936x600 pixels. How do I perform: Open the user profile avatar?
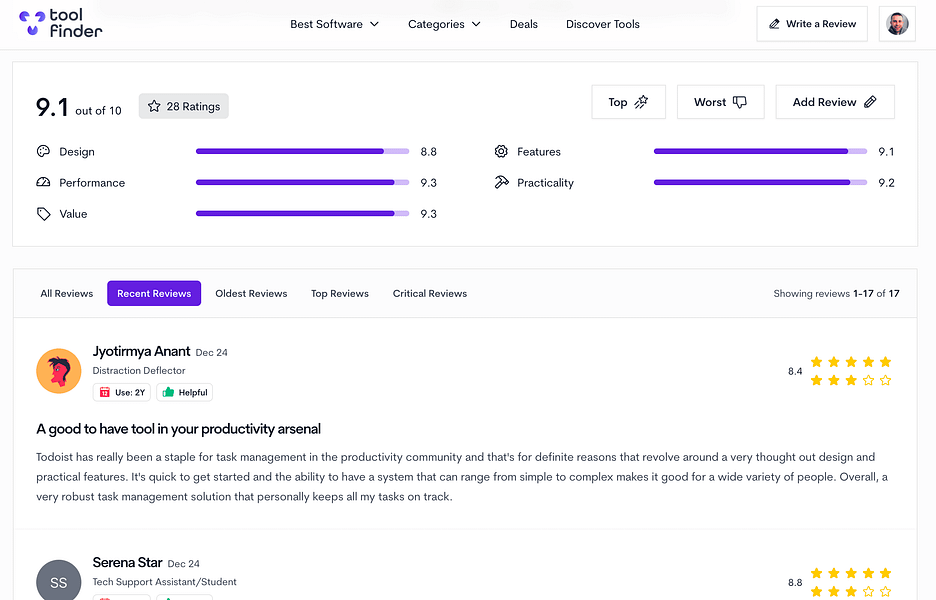pyautogui.click(x=897, y=24)
